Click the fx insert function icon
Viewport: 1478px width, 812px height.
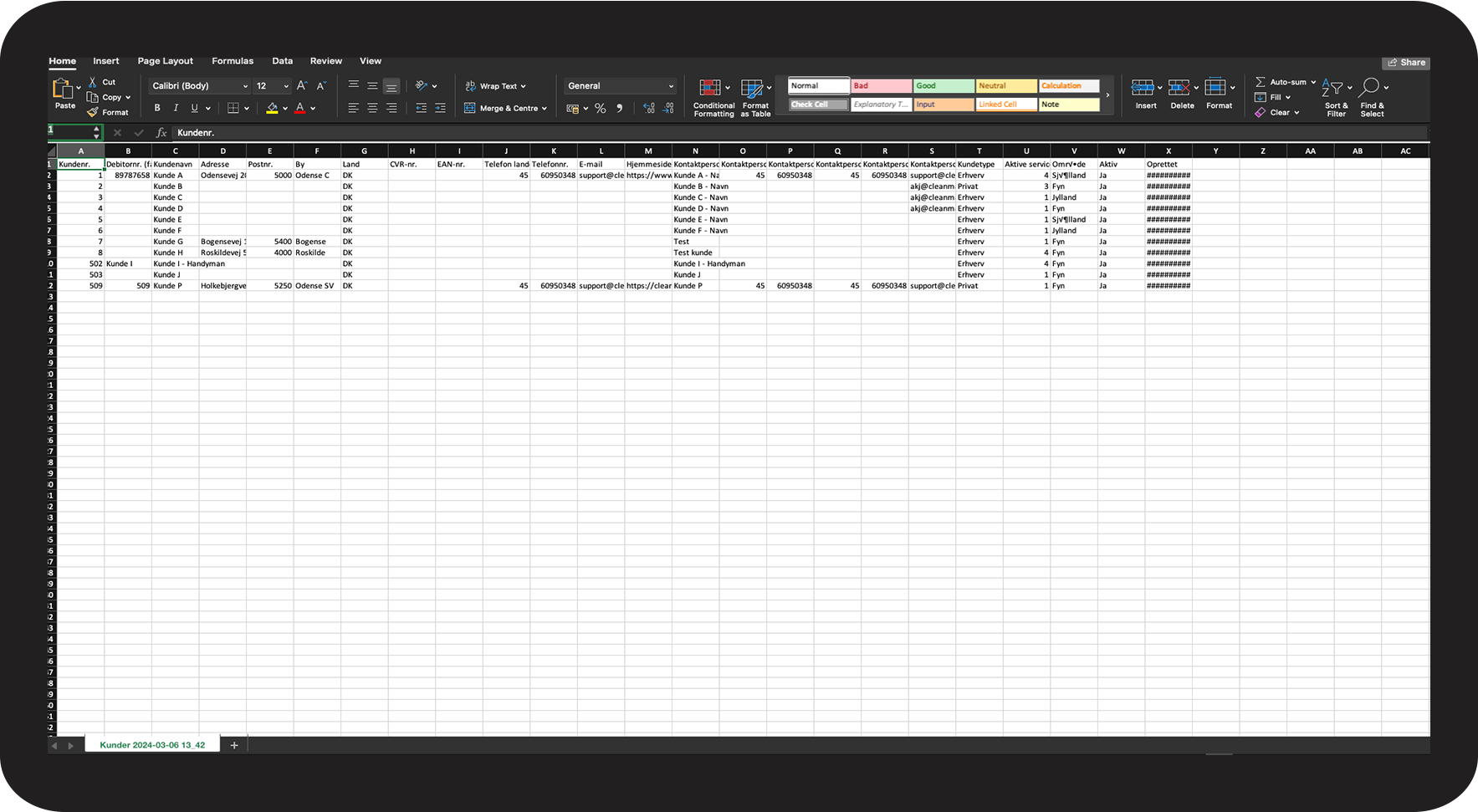pyautogui.click(x=161, y=133)
